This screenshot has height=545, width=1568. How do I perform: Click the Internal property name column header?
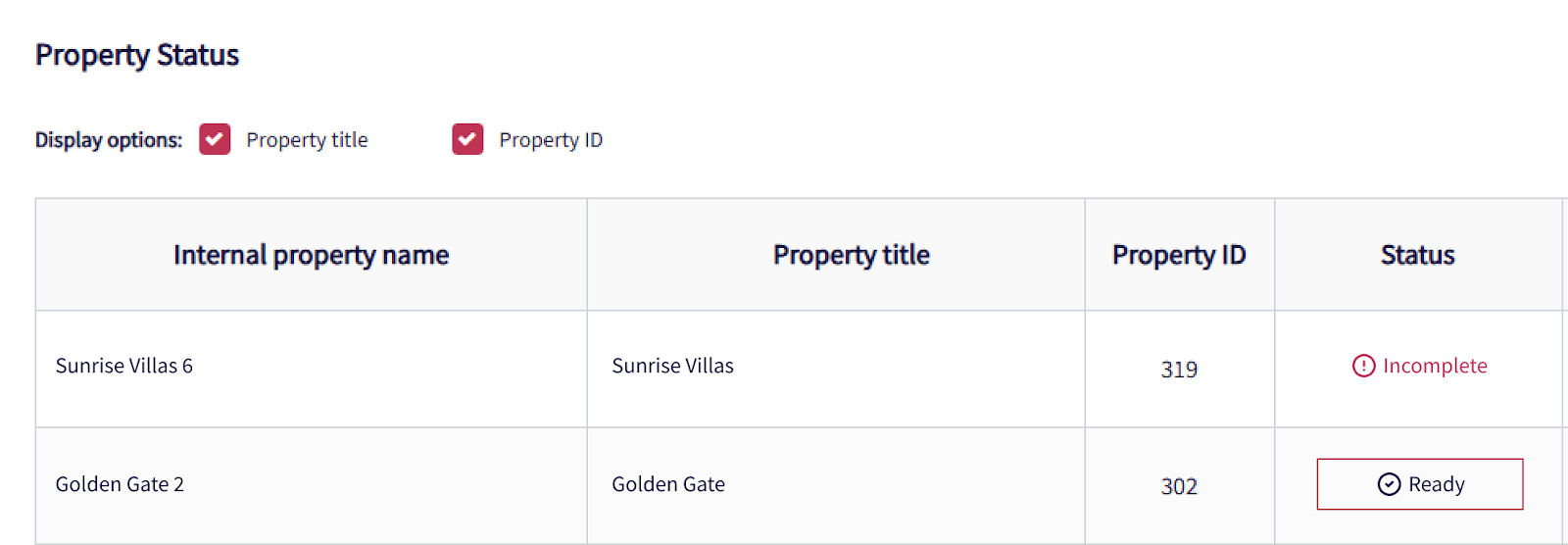(x=311, y=255)
